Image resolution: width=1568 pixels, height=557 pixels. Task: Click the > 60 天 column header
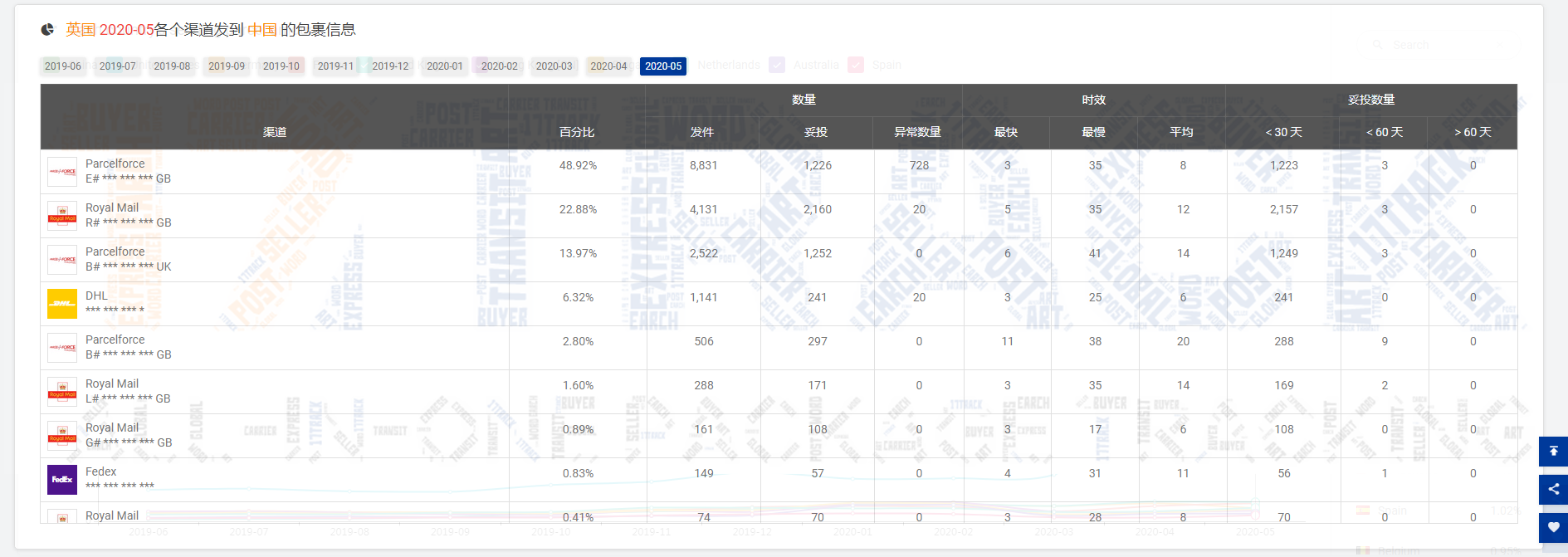tap(1473, 132)
